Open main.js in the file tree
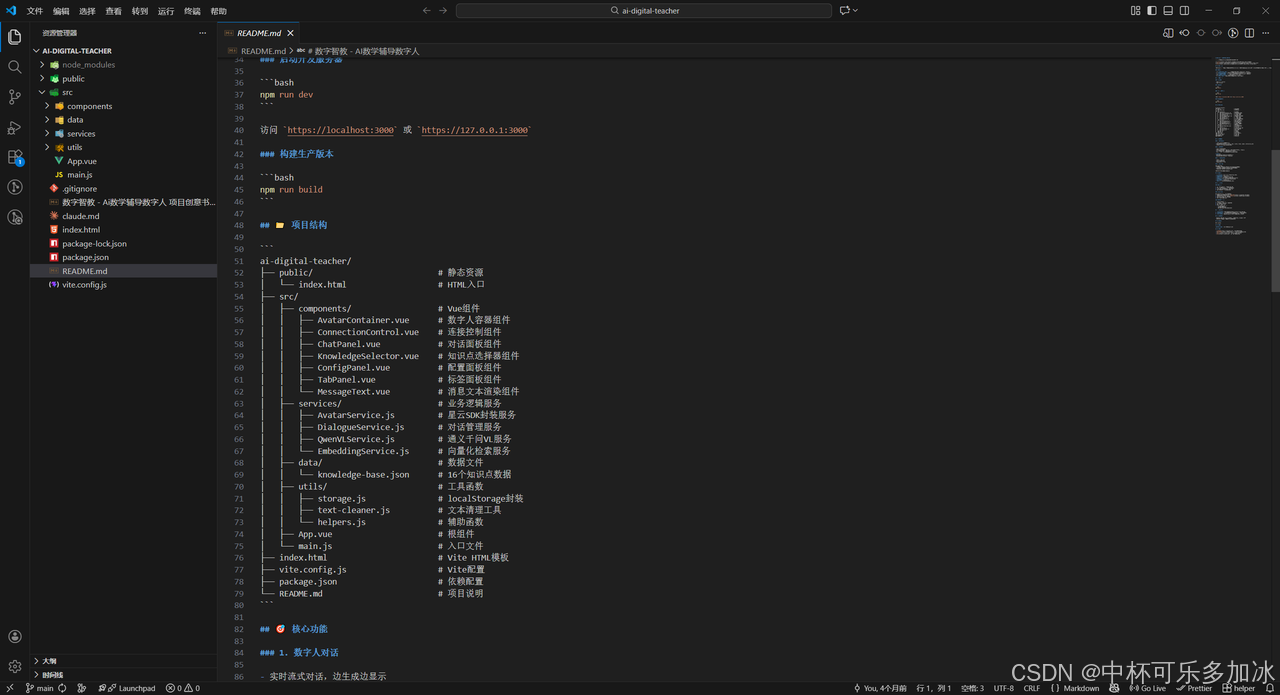 [123, 175]
